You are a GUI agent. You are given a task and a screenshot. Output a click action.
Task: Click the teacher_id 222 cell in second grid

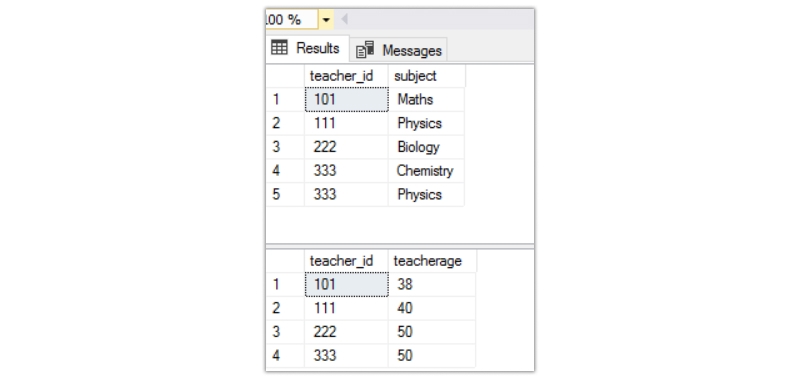tap(346, 332)
